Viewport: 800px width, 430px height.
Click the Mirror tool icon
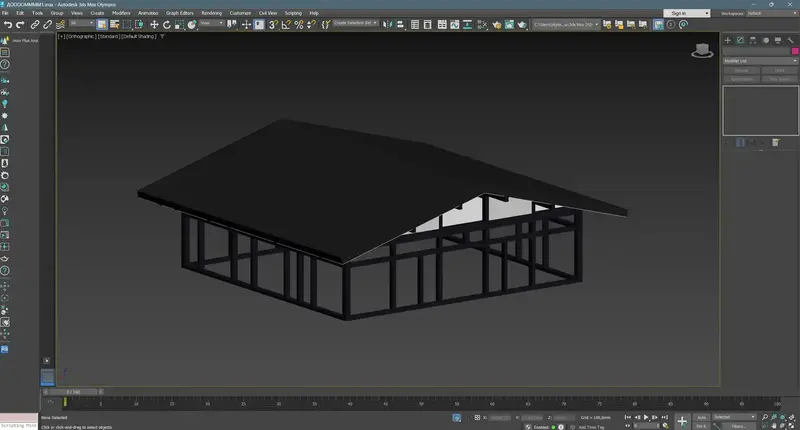388,24
